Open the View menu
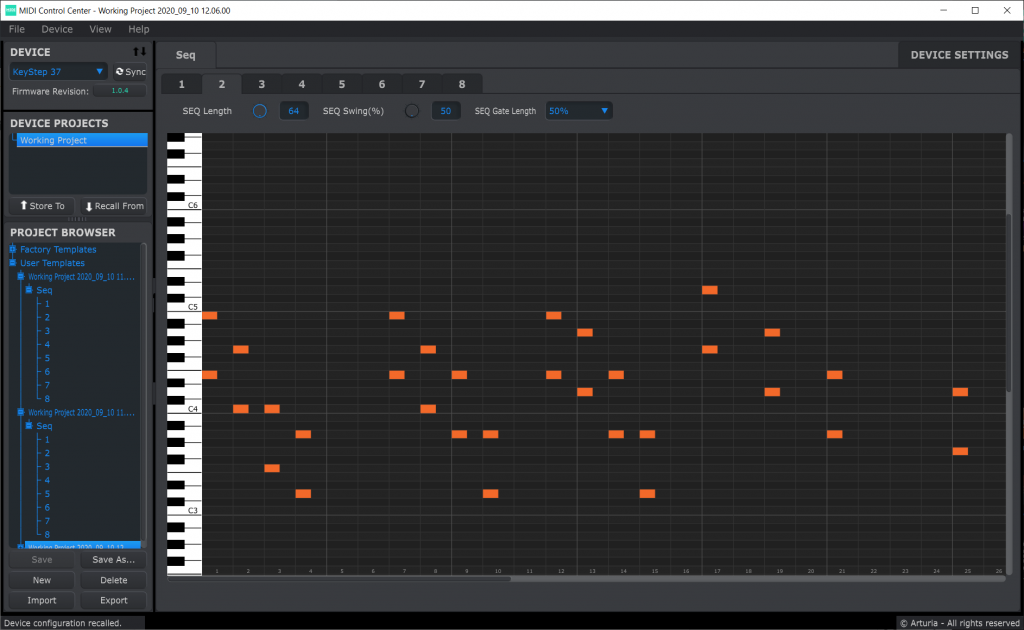 point(100,29)
